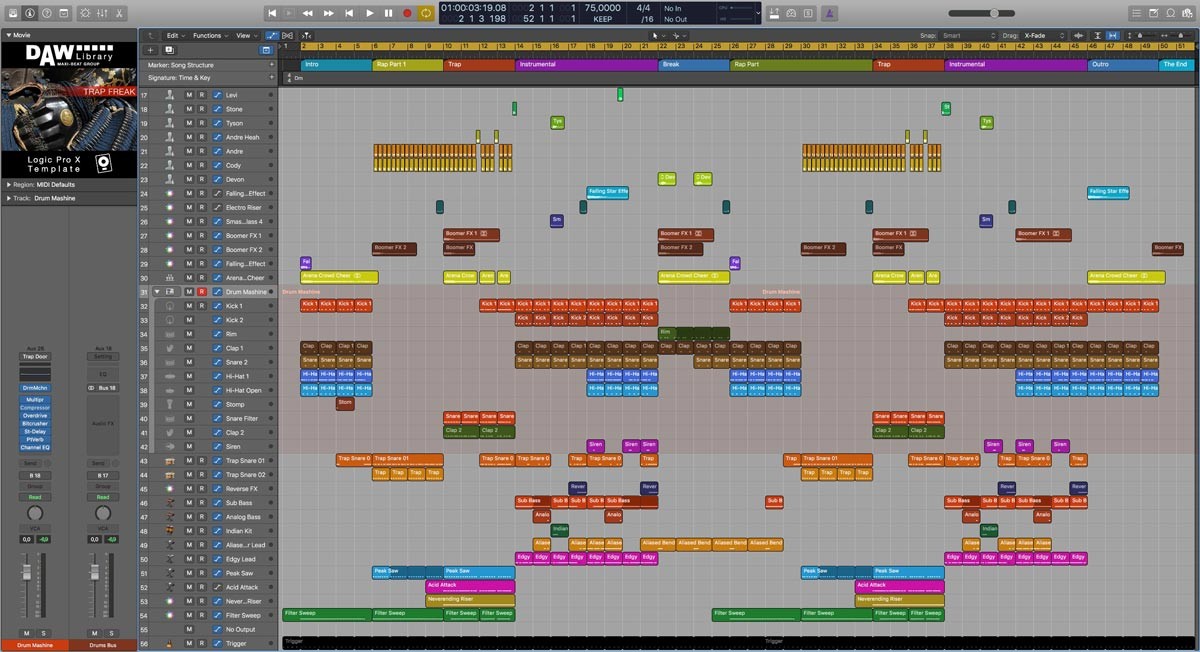Open the Mixer icon in the control bar
1200x652 pixels.
(x=103, y=14)
